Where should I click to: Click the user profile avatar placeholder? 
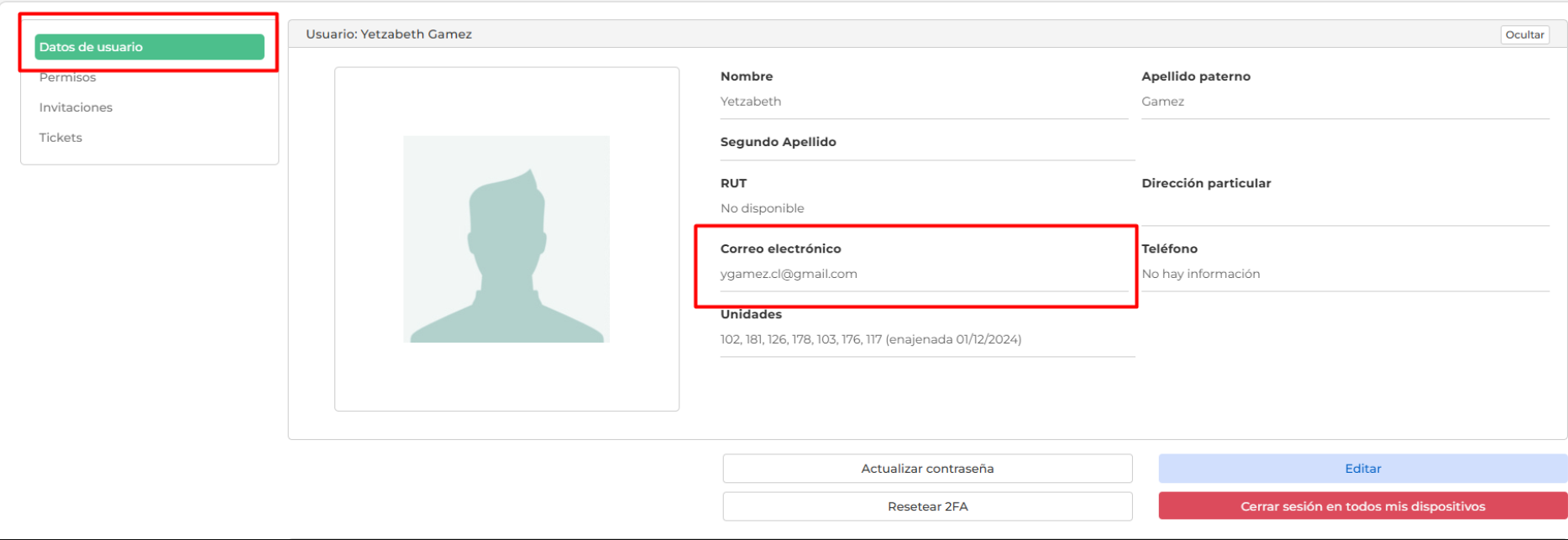(x=506, y=239)
